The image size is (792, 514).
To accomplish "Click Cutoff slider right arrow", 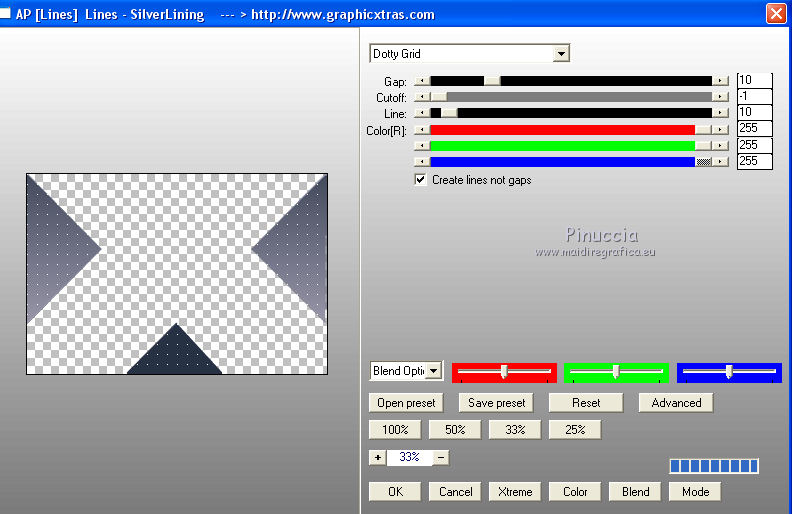I will pyautogui.click(x=720, y=96).
